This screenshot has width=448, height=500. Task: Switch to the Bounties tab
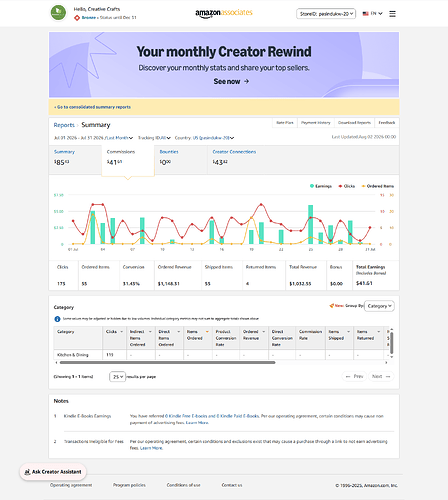click(x=181, y=159)
